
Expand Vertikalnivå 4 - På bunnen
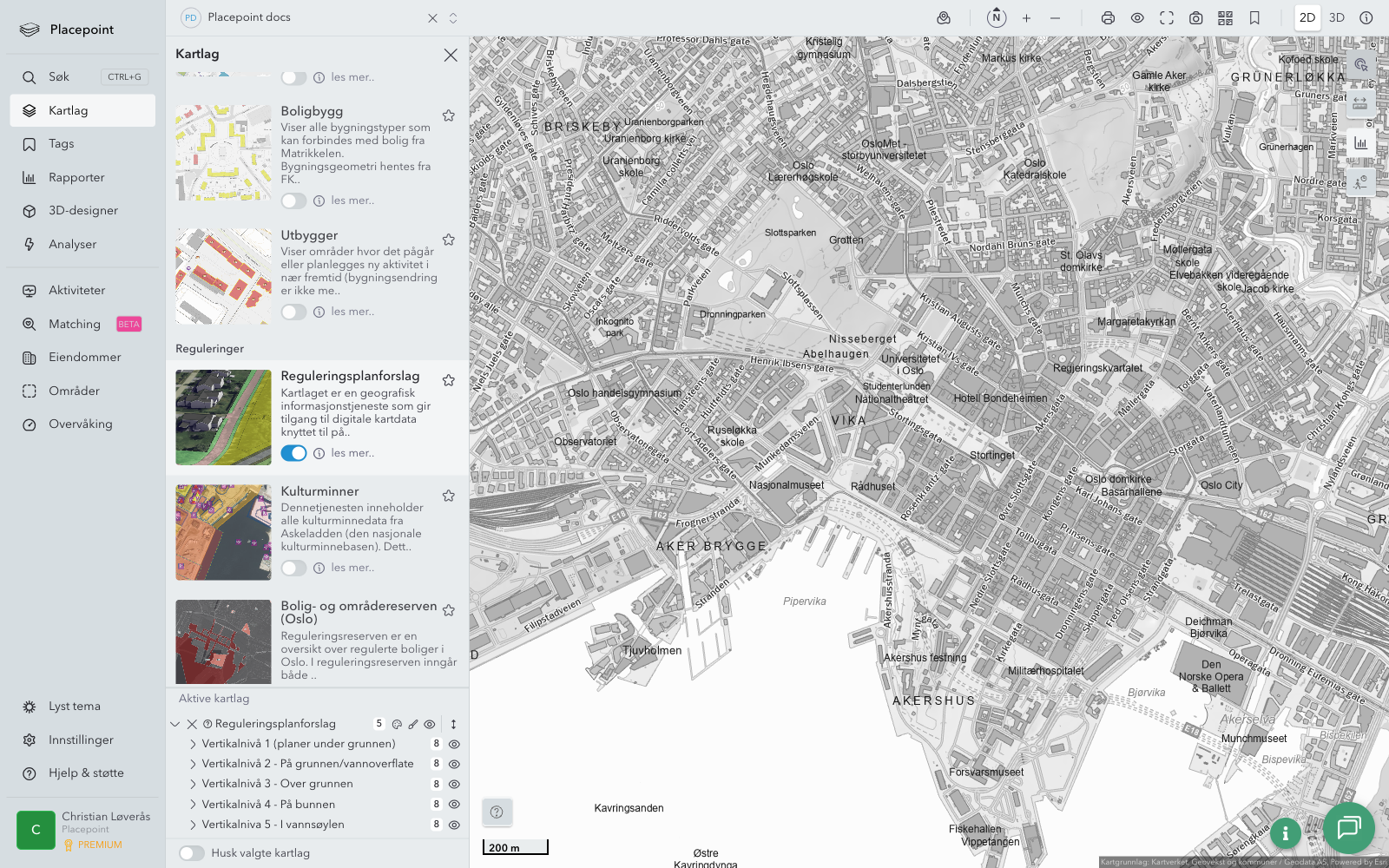pyautogui.click(x=193, y=805)
